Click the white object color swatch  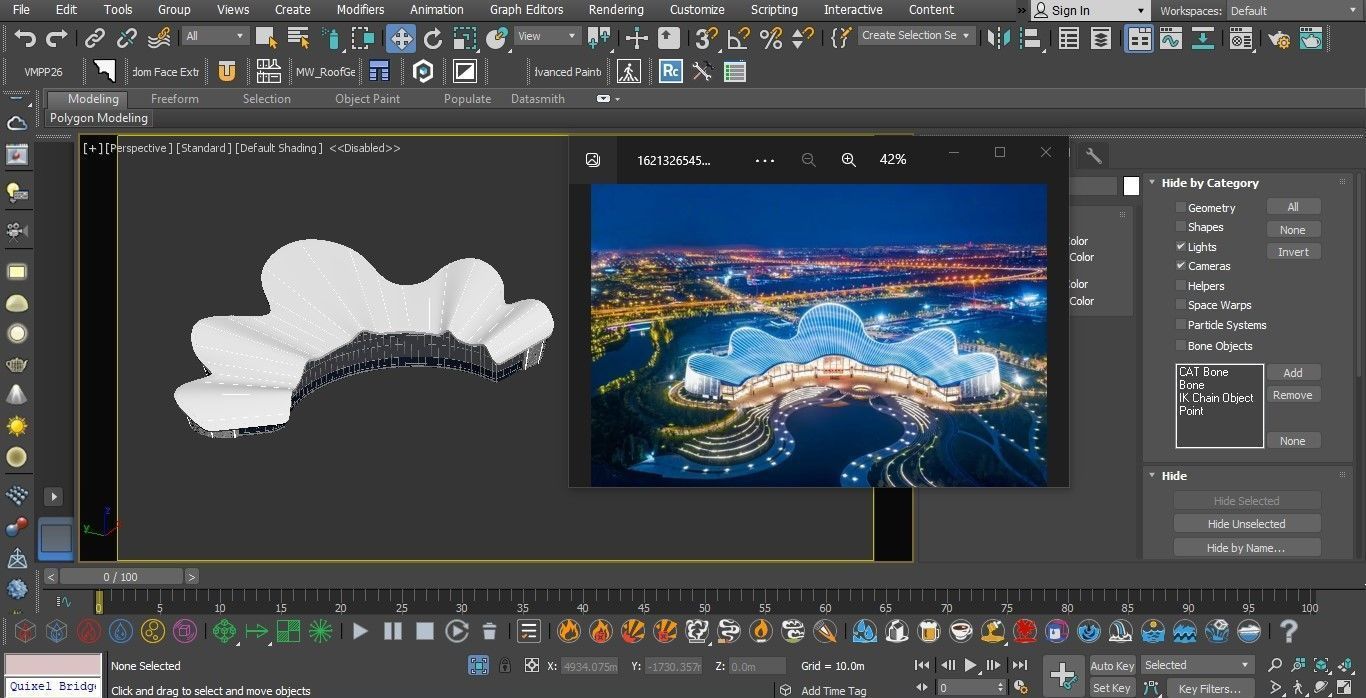tap(1131, 186)
